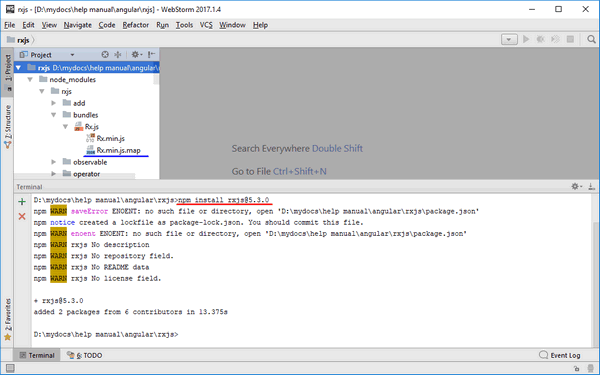Collapse the bundles folder

coord(54,115)
